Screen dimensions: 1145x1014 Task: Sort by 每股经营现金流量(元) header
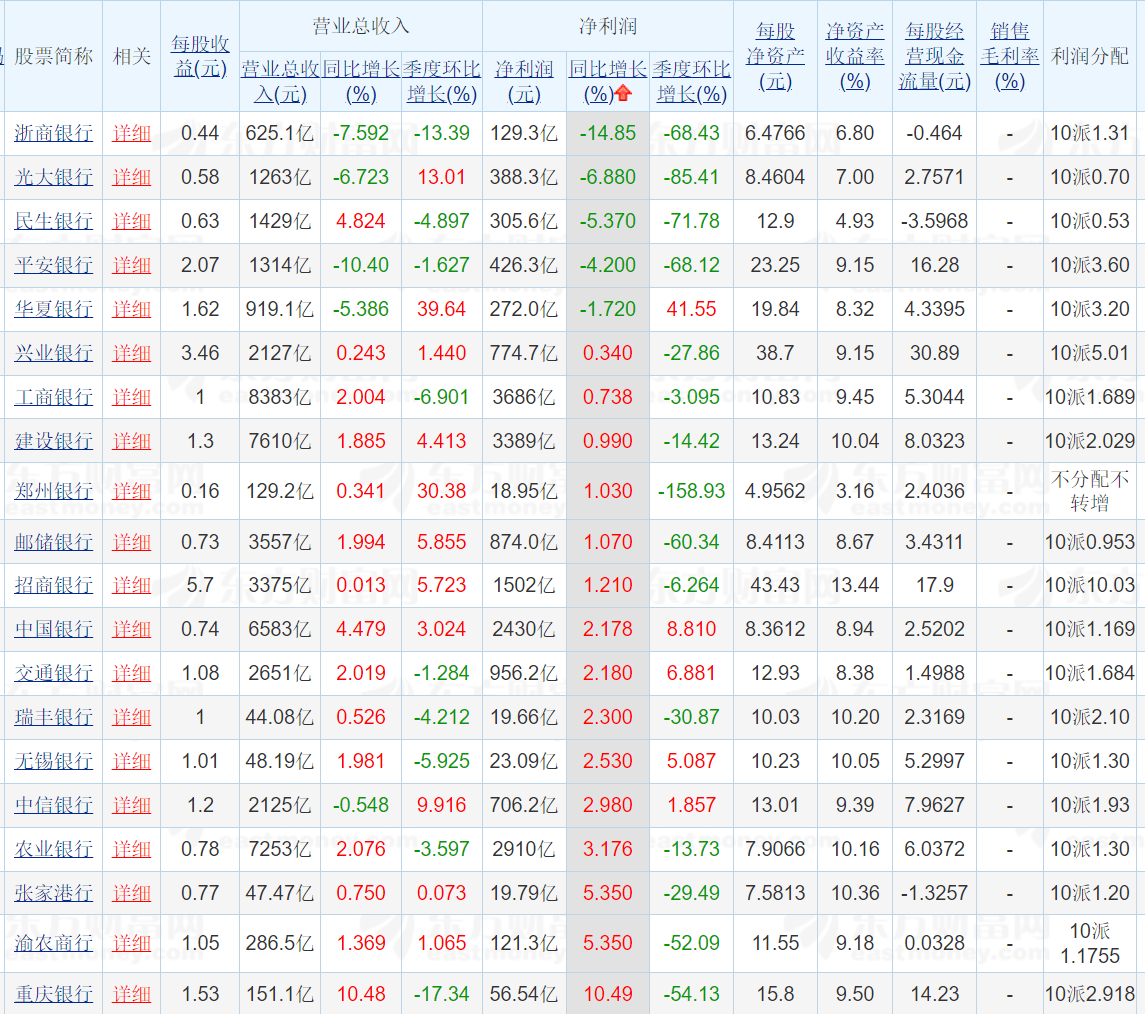(x=934, y=56)
